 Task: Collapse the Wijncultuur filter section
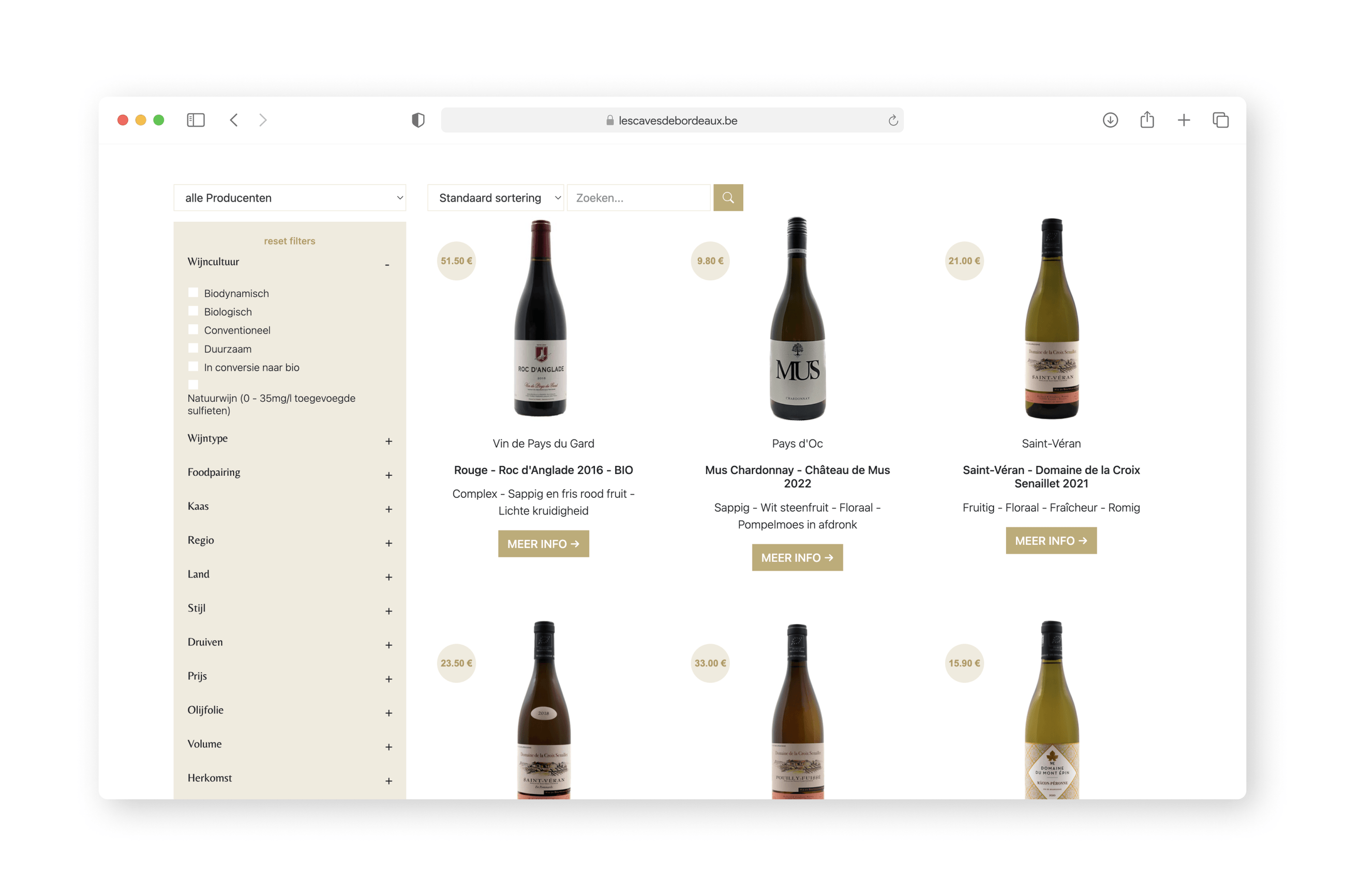[387, 265]
